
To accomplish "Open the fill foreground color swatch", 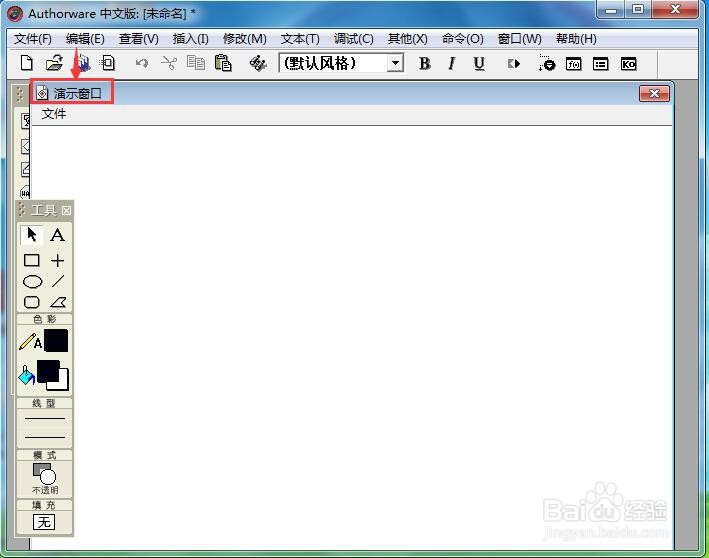I will pyautogui.click(x=48, y=371).
